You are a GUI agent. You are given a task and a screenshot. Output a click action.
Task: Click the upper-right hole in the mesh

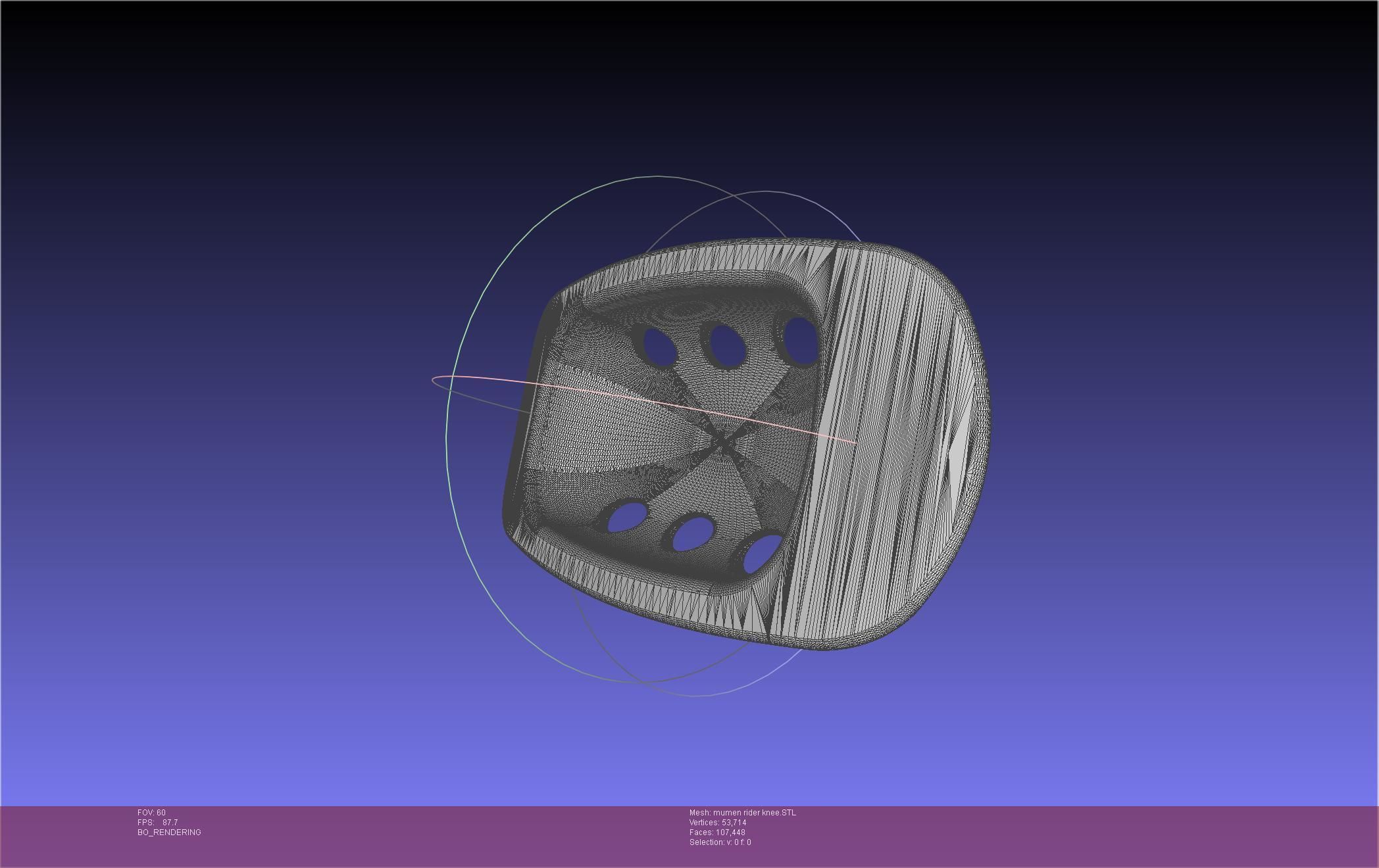pos(801,339)
